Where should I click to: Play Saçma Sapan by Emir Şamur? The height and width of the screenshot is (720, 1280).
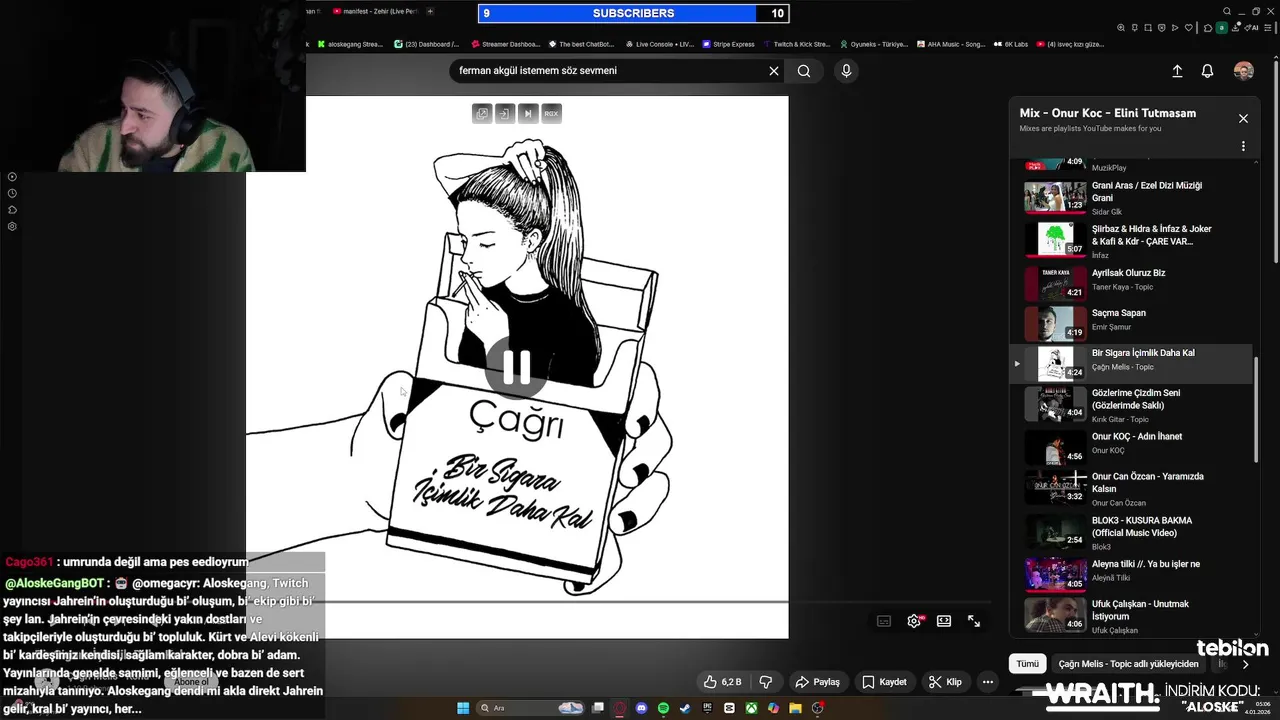[1132, 324]
